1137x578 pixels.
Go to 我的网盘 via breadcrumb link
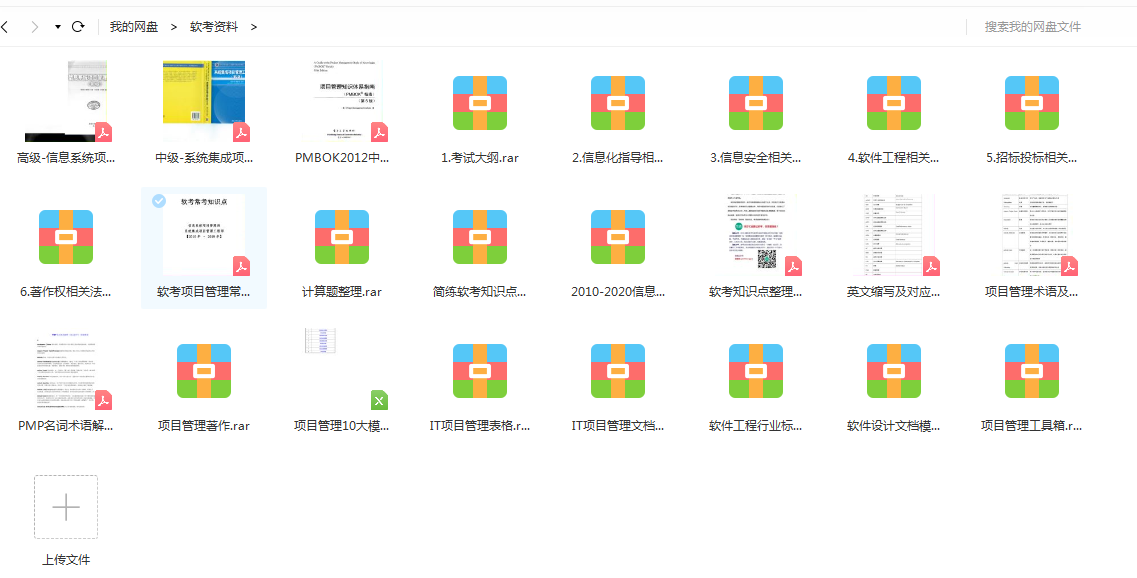point(134,26)
